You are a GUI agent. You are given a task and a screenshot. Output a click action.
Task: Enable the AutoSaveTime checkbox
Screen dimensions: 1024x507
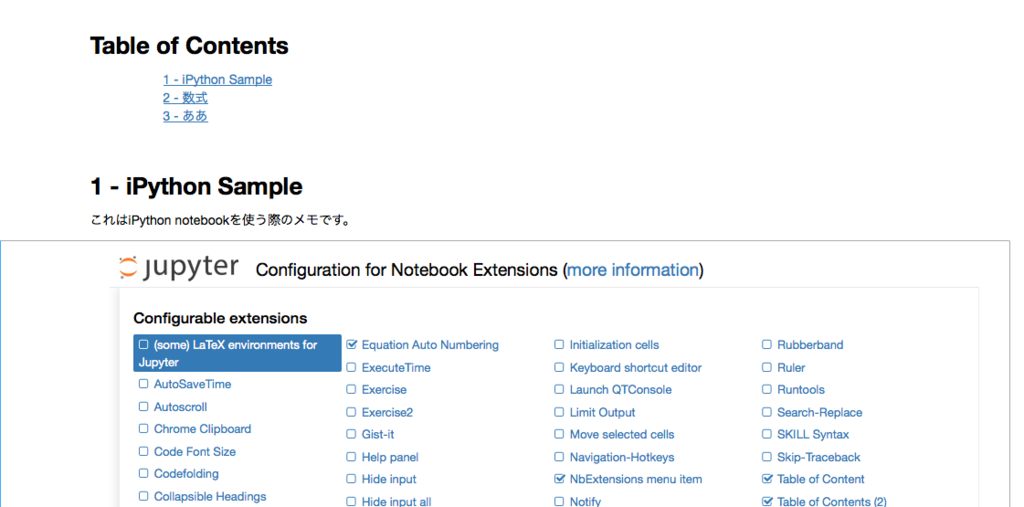(143, 384)
